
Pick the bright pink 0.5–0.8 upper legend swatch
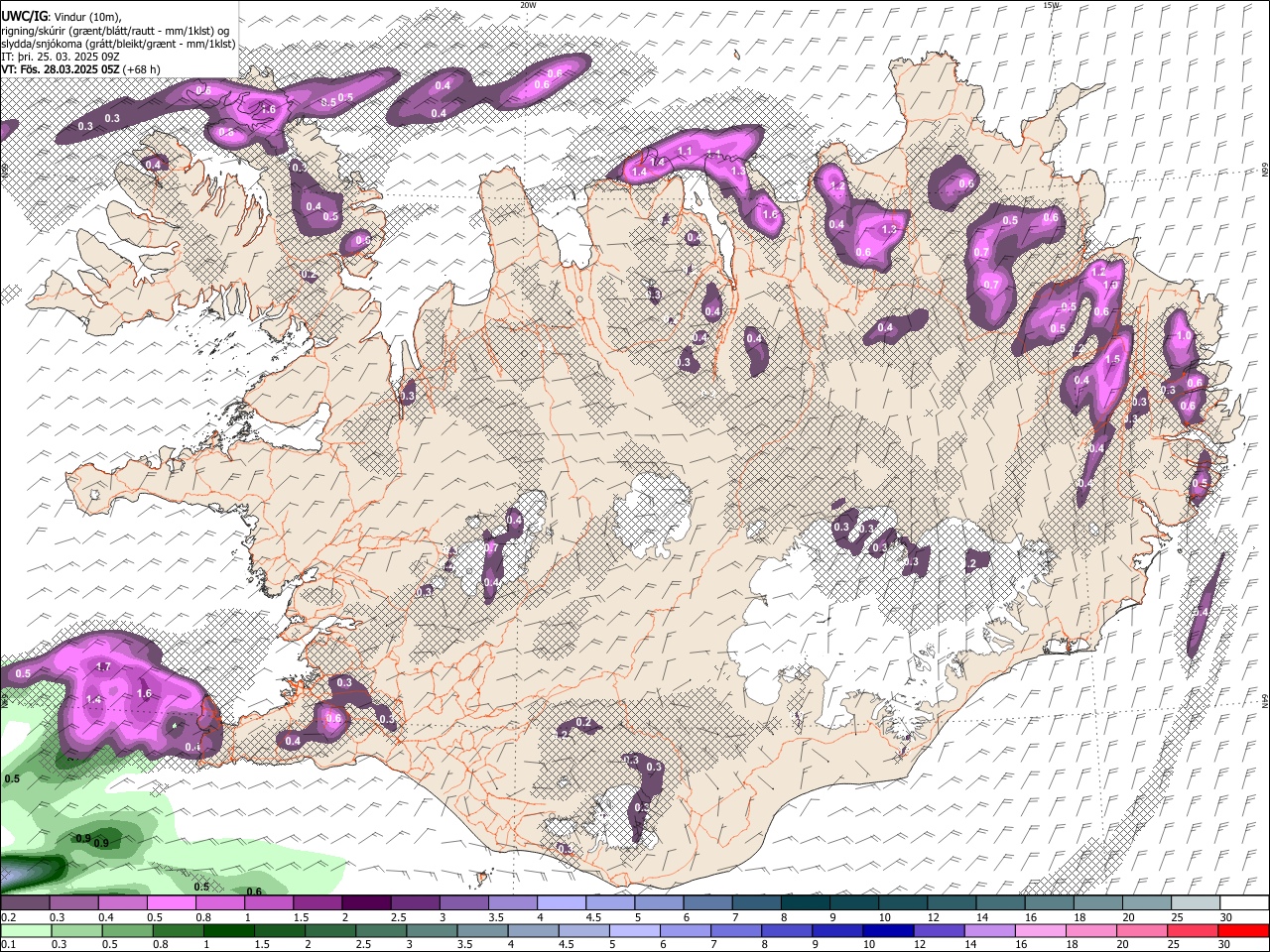click(x=171, y=903)
